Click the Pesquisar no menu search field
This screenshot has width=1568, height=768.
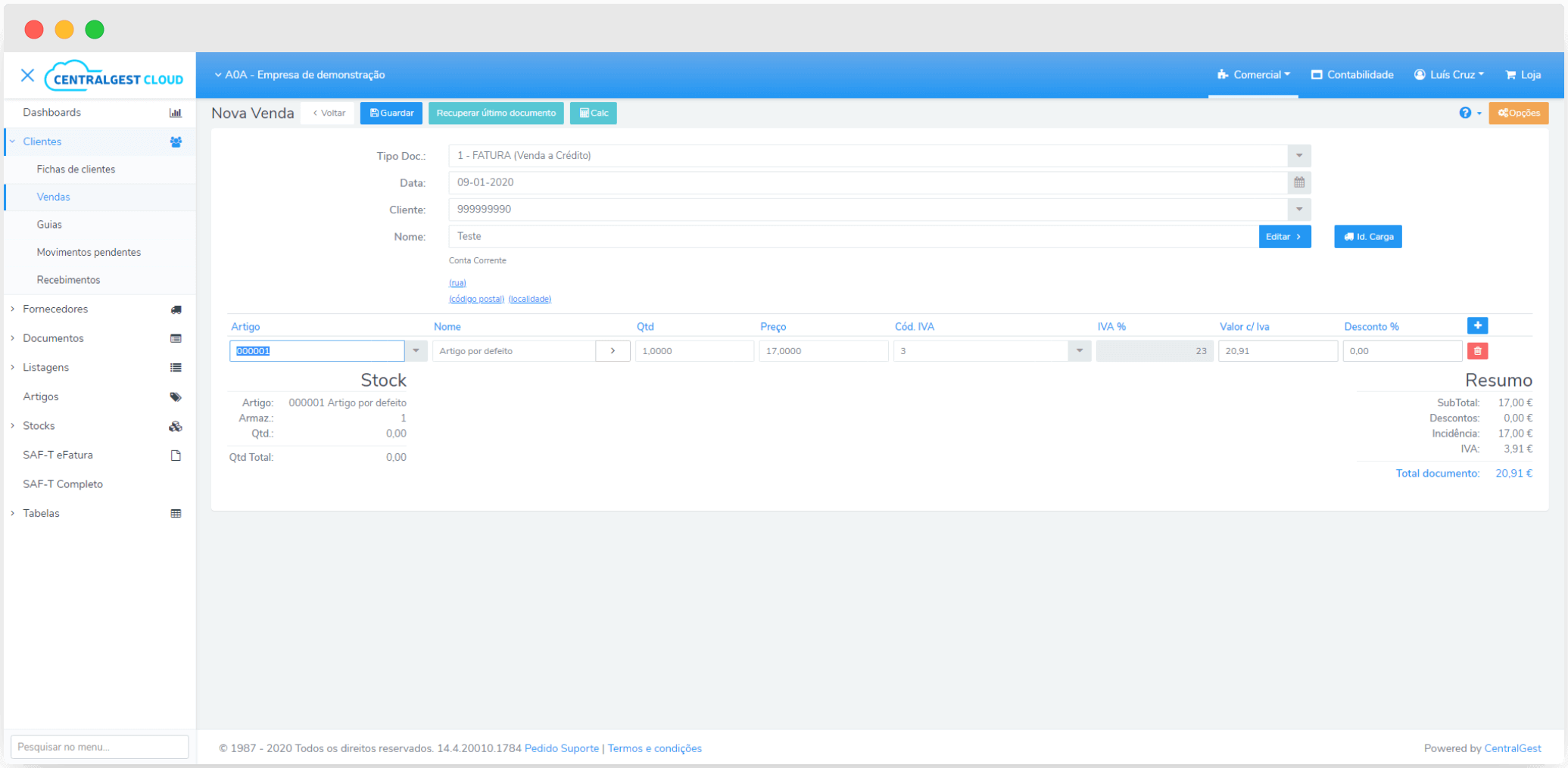[x=99, y=747]
